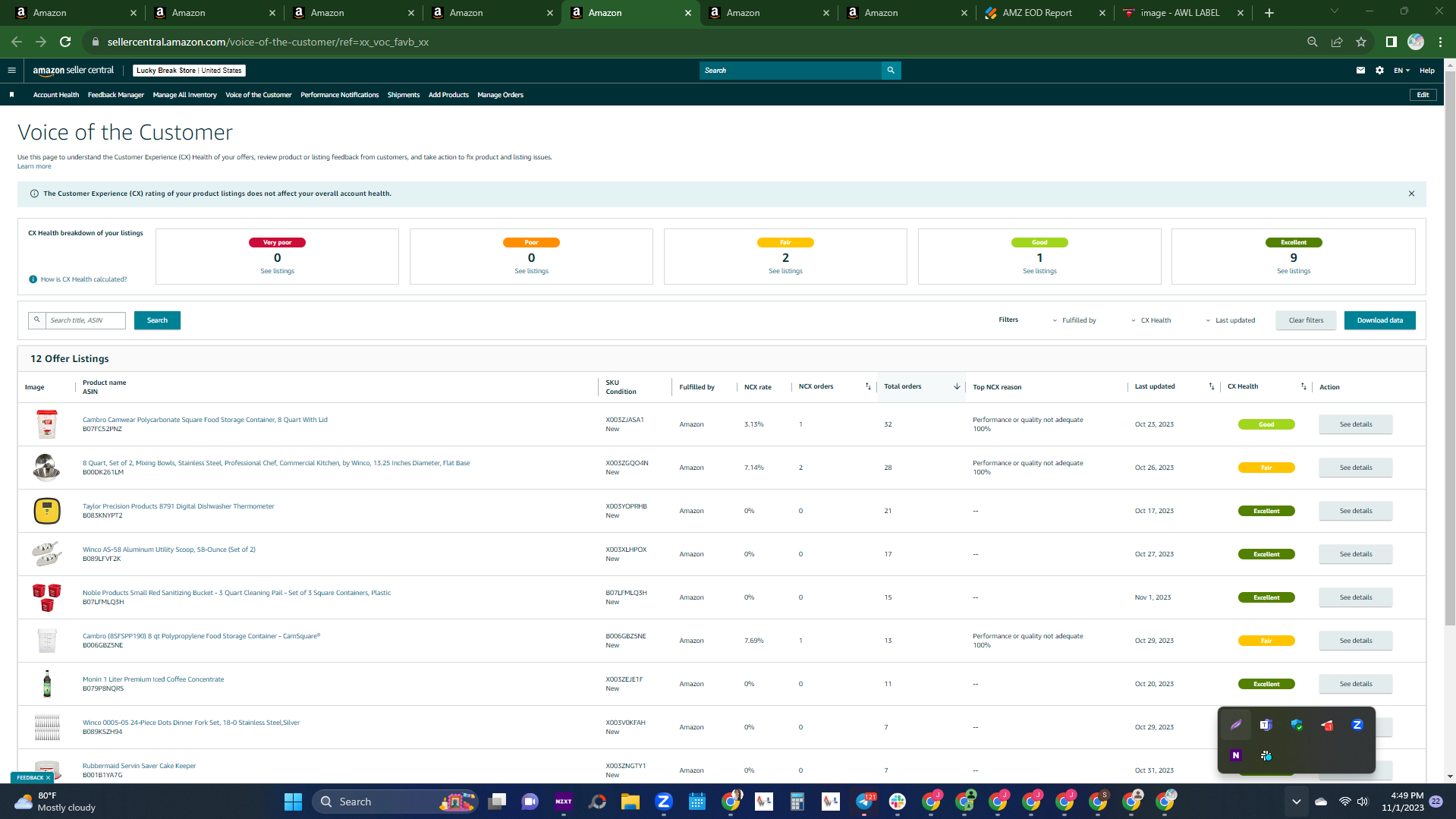Sort table by NCX orders column
This screenshot has width=1456, height=819.
pyautogui.click(x=868, y=387)
